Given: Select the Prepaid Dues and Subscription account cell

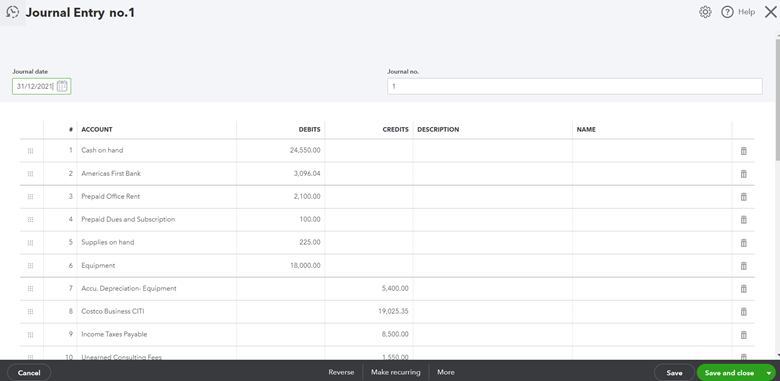Looking at the screenshot, I should click(157, 219).
